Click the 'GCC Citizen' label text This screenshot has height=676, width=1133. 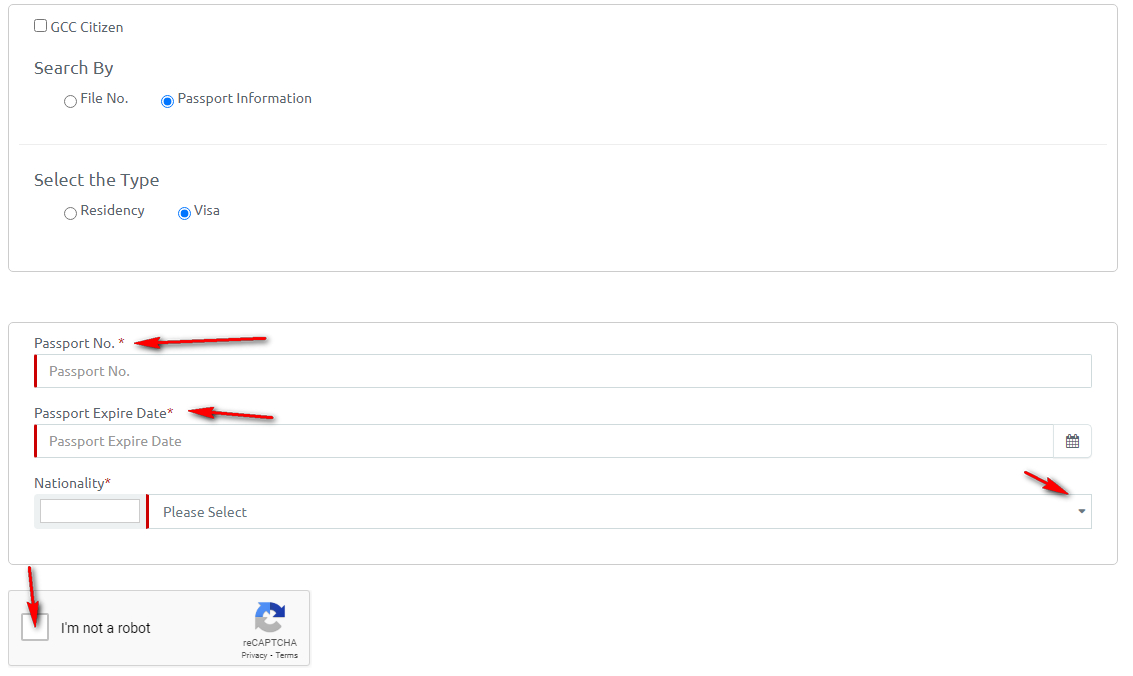click(x=87, y=27)
